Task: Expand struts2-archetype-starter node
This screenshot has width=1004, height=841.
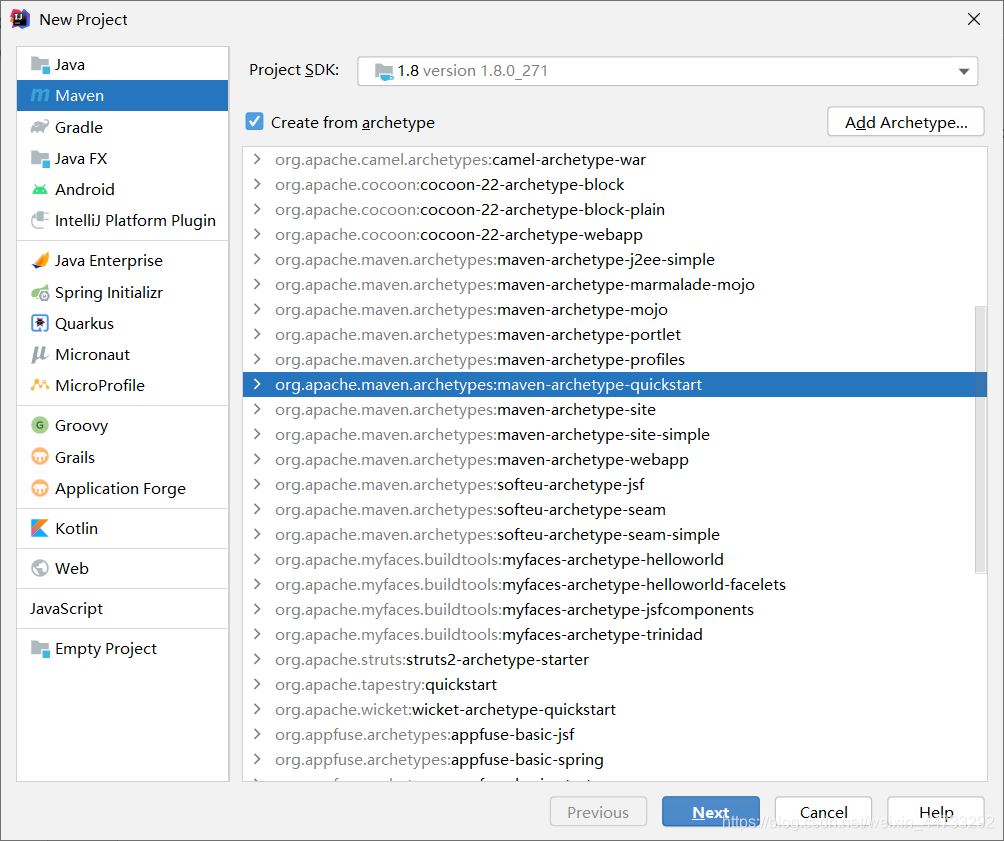Action: (x=257, y=658)
